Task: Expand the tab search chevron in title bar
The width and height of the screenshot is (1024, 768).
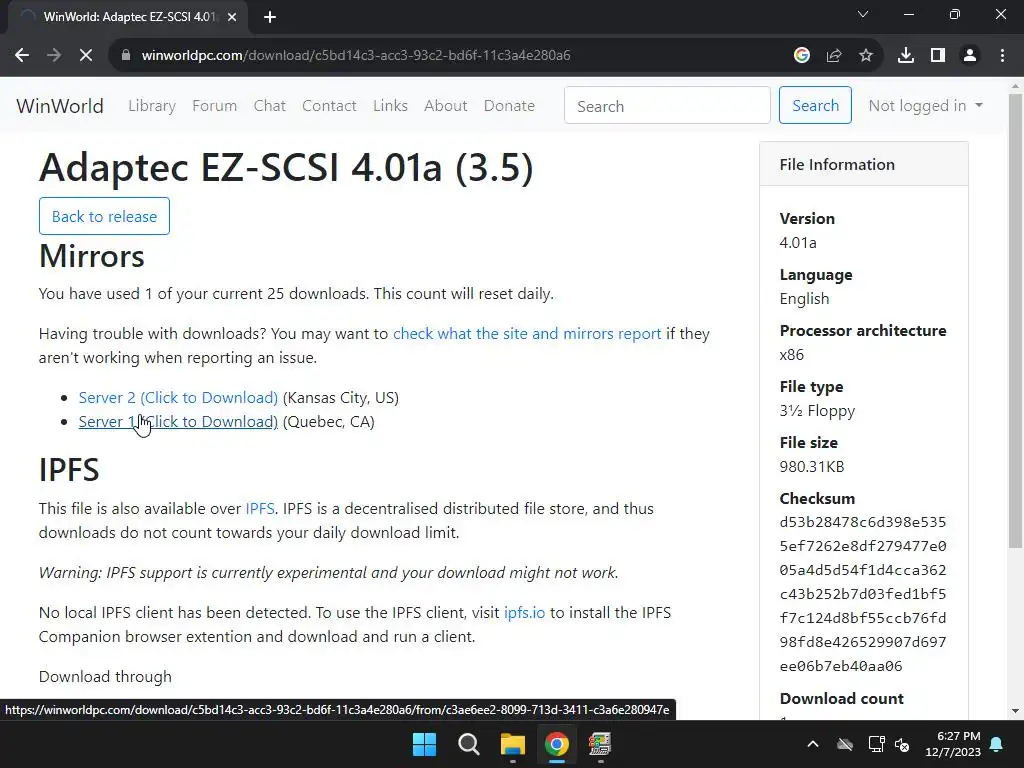Action: coord(863,14)
